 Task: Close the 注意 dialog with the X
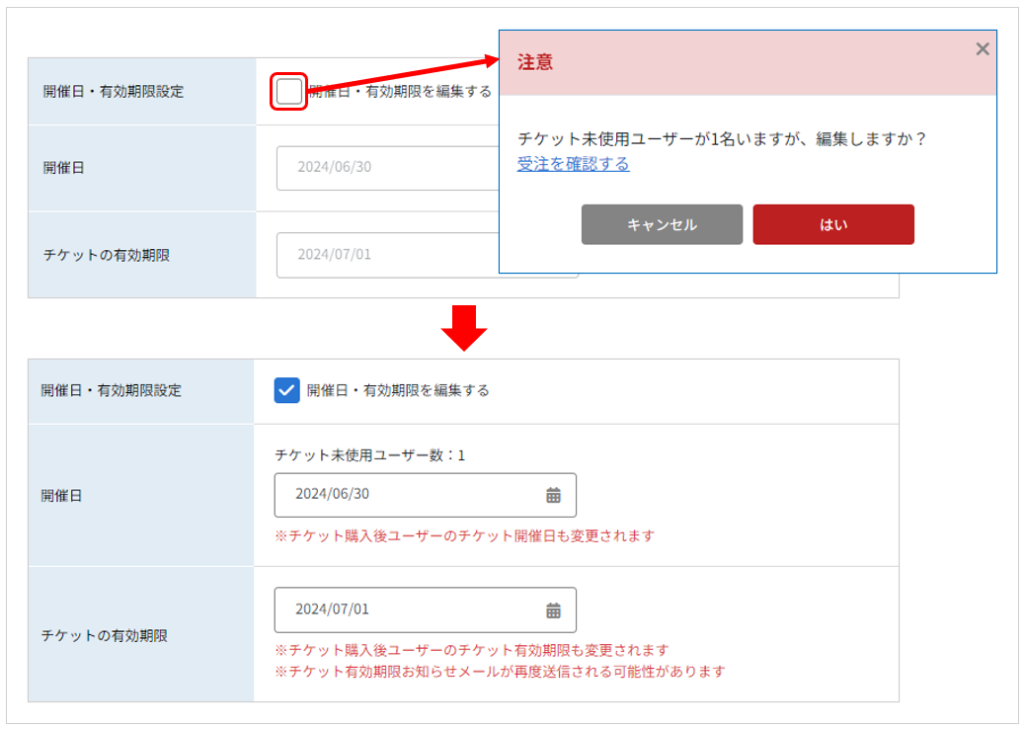click(982, 49)
